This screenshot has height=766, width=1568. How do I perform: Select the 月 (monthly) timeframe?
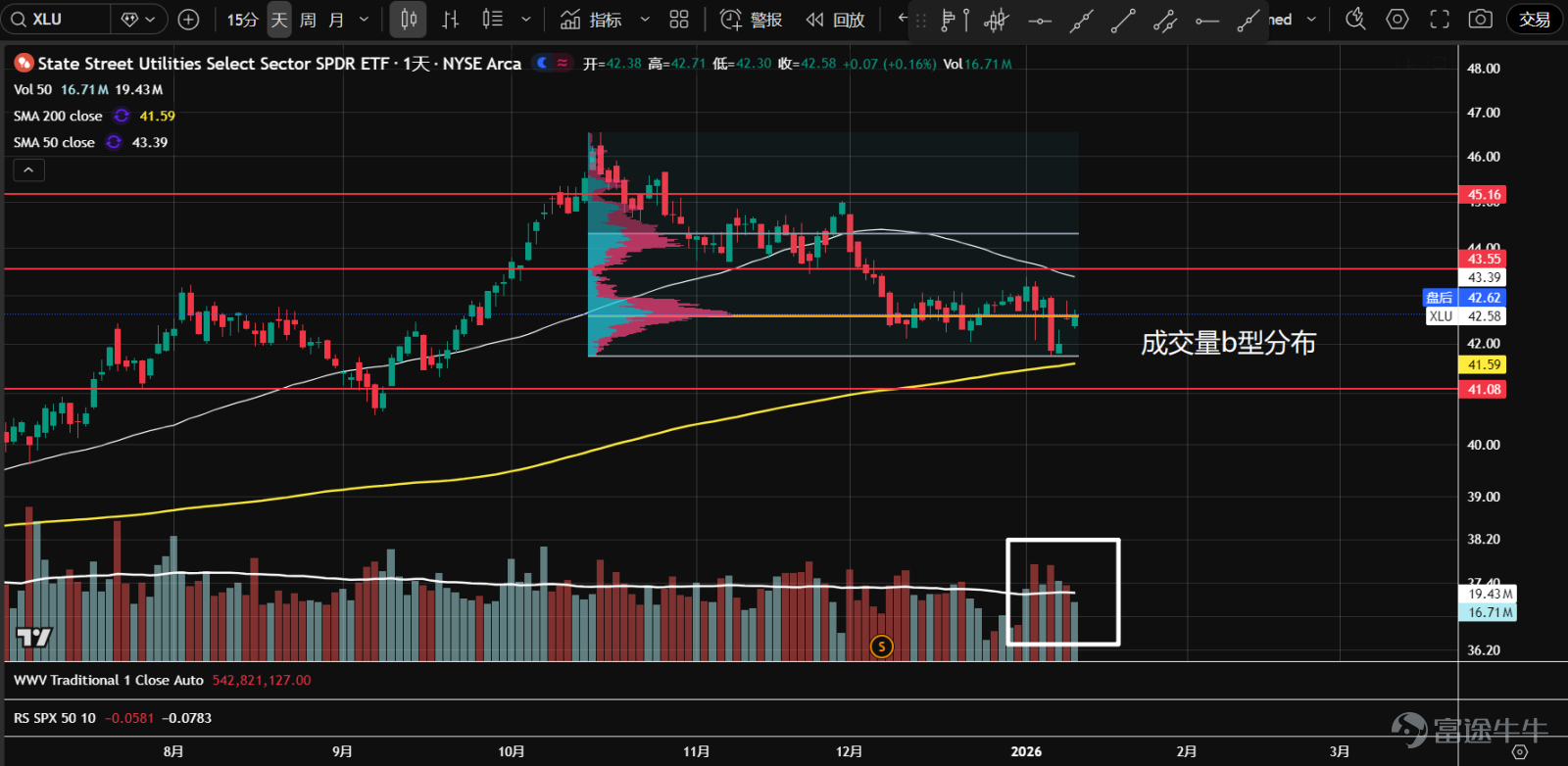[x=336, y=20]
